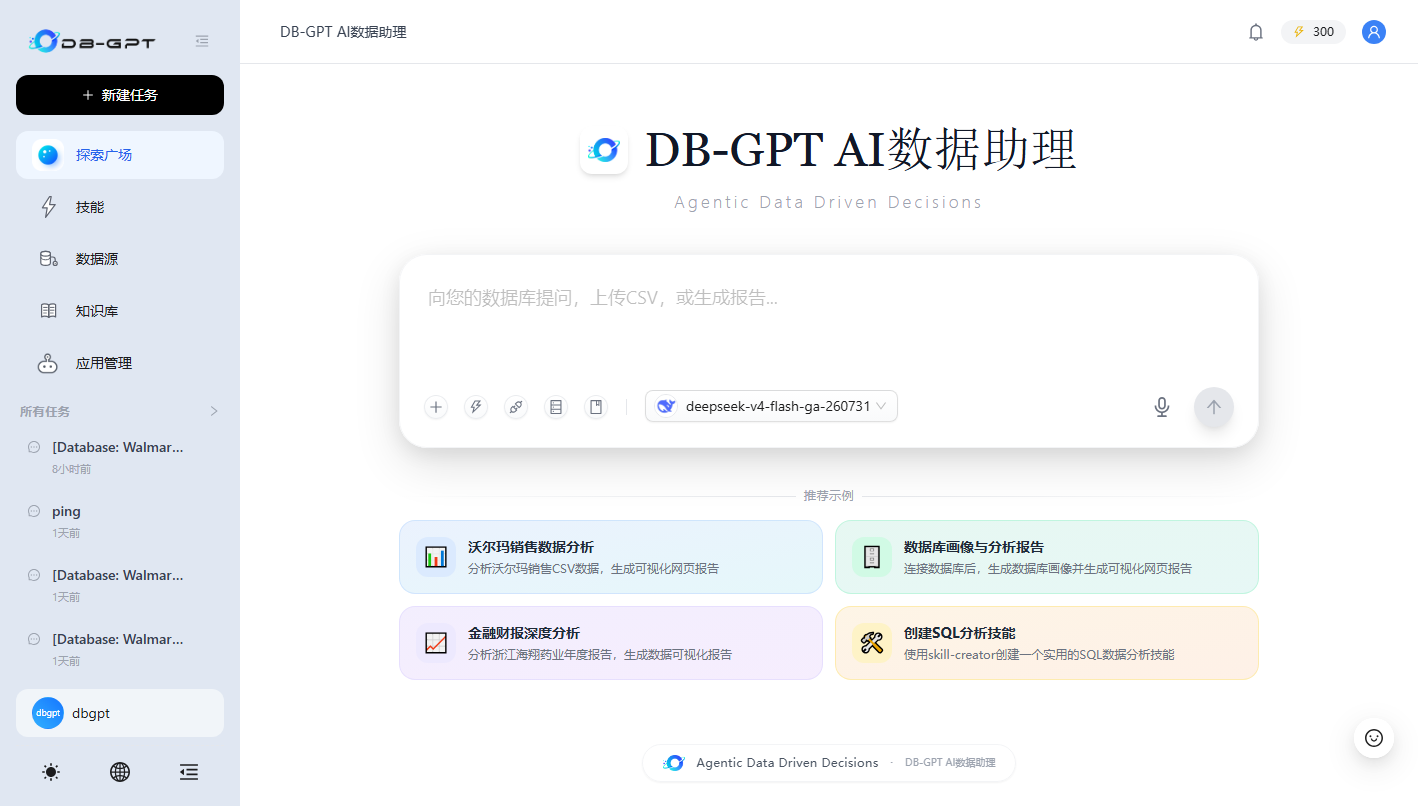The image size is (1418, 806).
Task: Click the 新建任务 button
Action: coord(120,95)
